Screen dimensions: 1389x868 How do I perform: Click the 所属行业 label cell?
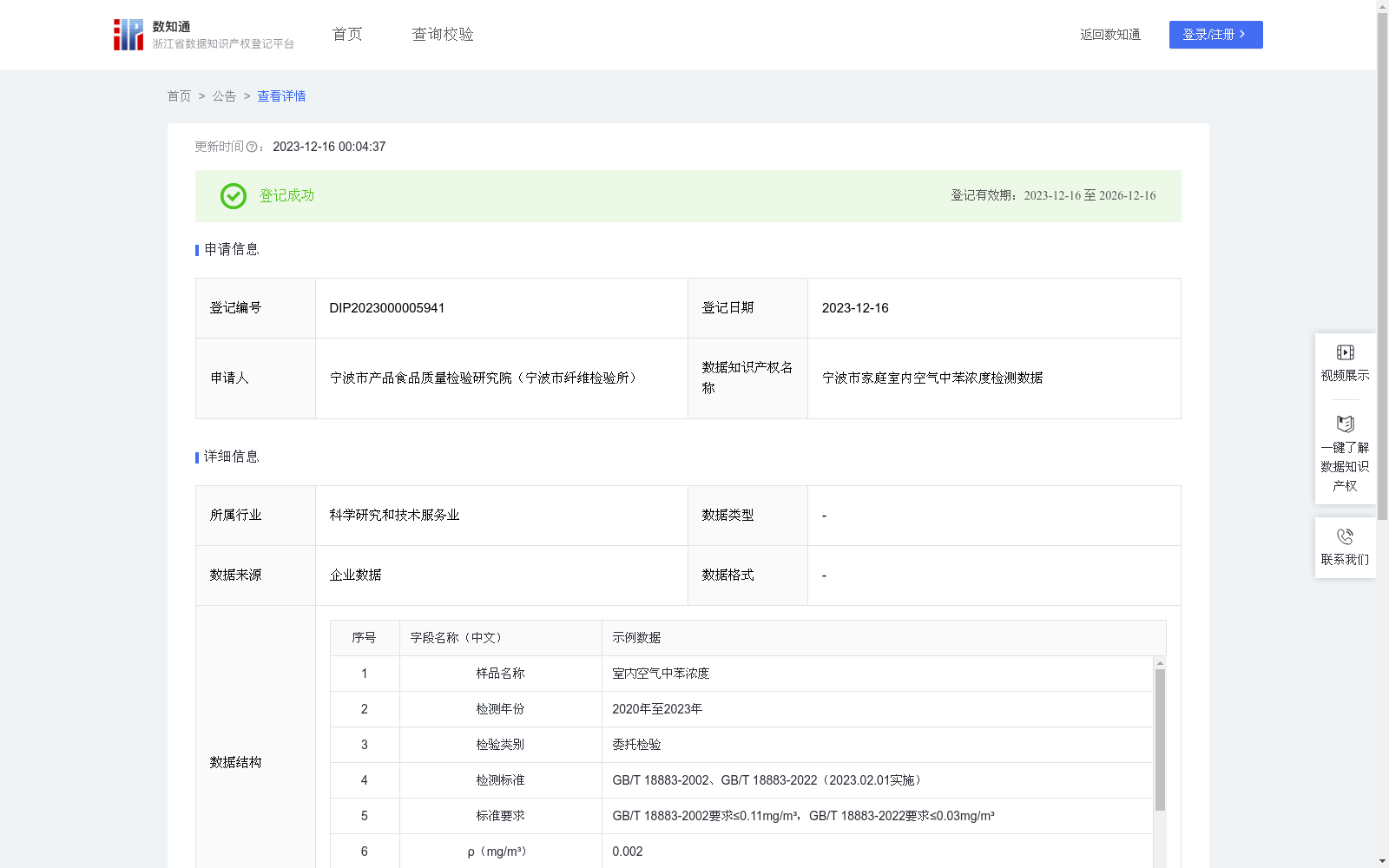[x=255, y=516]
